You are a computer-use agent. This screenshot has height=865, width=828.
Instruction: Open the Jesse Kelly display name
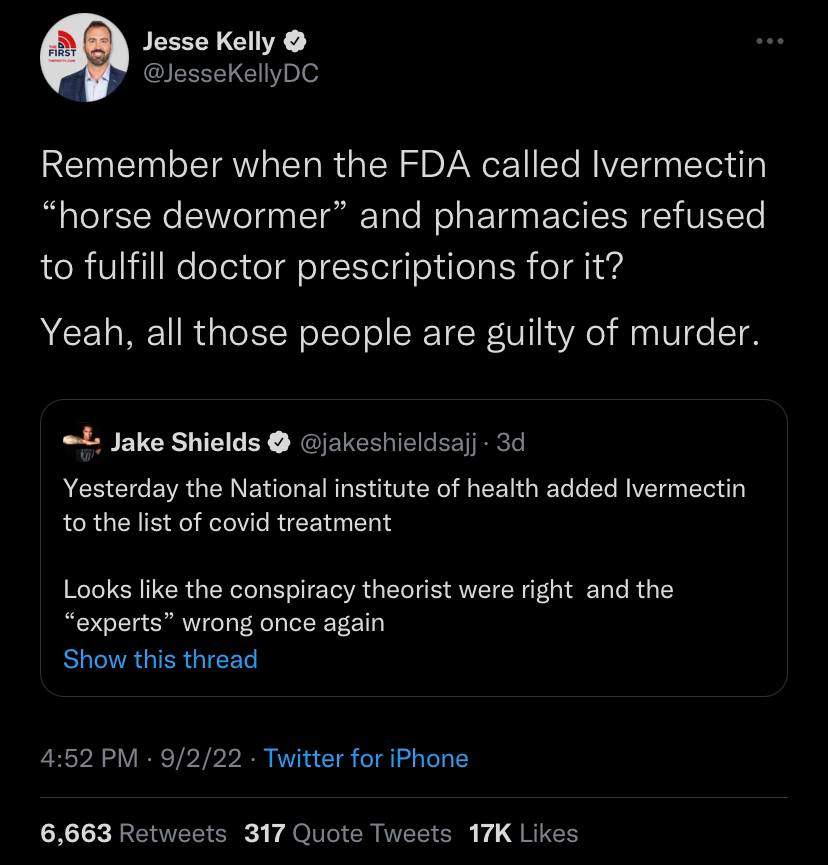tap(210, 42)
